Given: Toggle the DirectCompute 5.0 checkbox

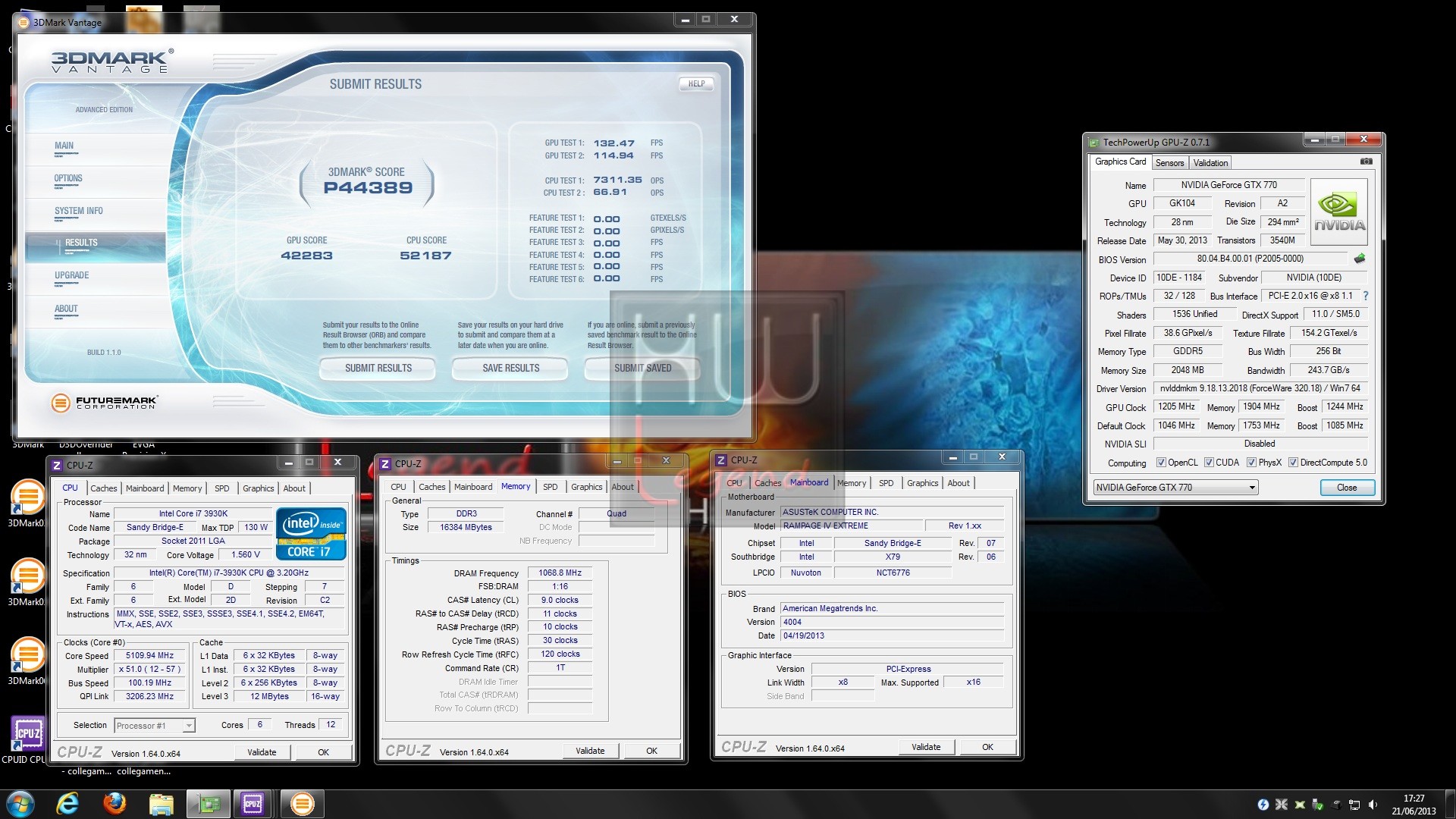Looking at the screenshot, I should tap(1293, 463).
